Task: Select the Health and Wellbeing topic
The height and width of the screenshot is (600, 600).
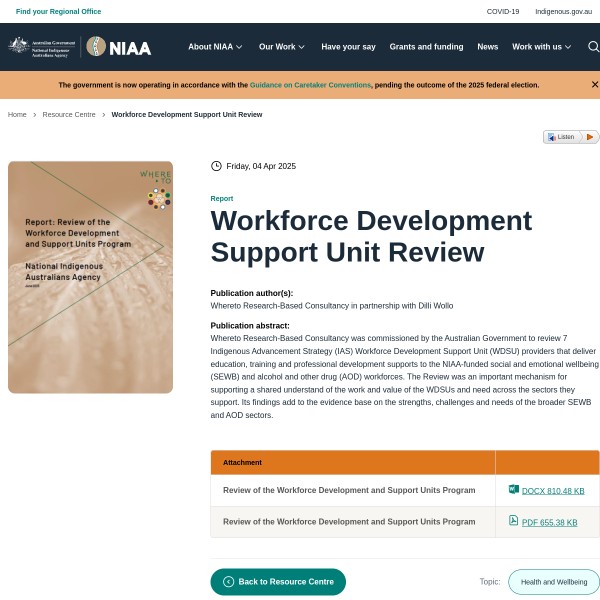Action: click(553, 582)
